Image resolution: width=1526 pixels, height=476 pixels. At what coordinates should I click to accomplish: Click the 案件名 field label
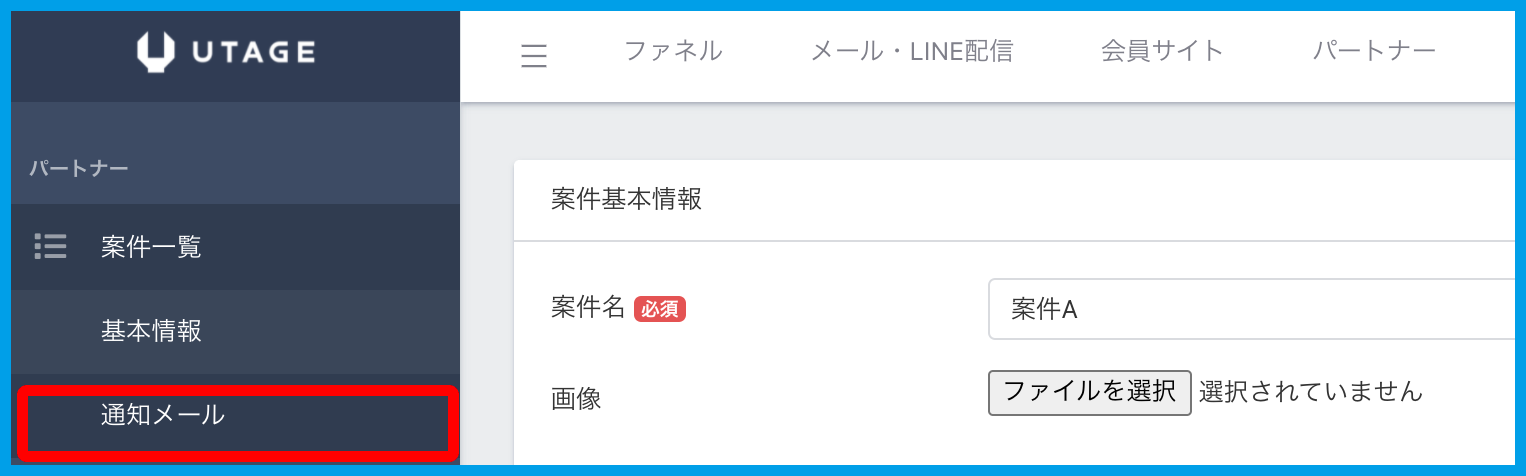(588, 309)
